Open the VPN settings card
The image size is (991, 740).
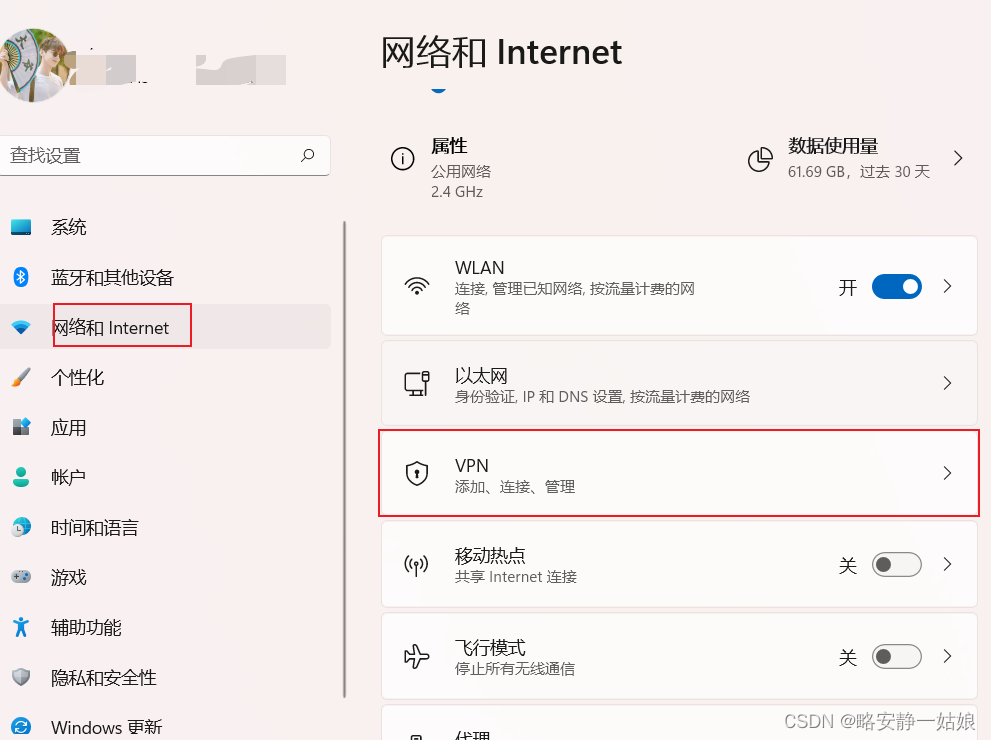coord(679,473)
